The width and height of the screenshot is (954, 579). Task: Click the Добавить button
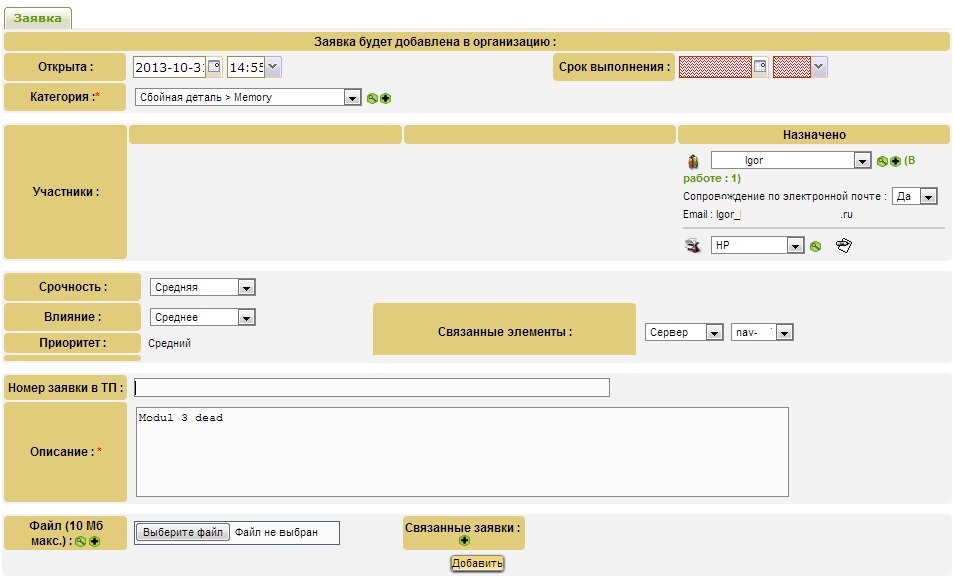click(x=477, y=563)
